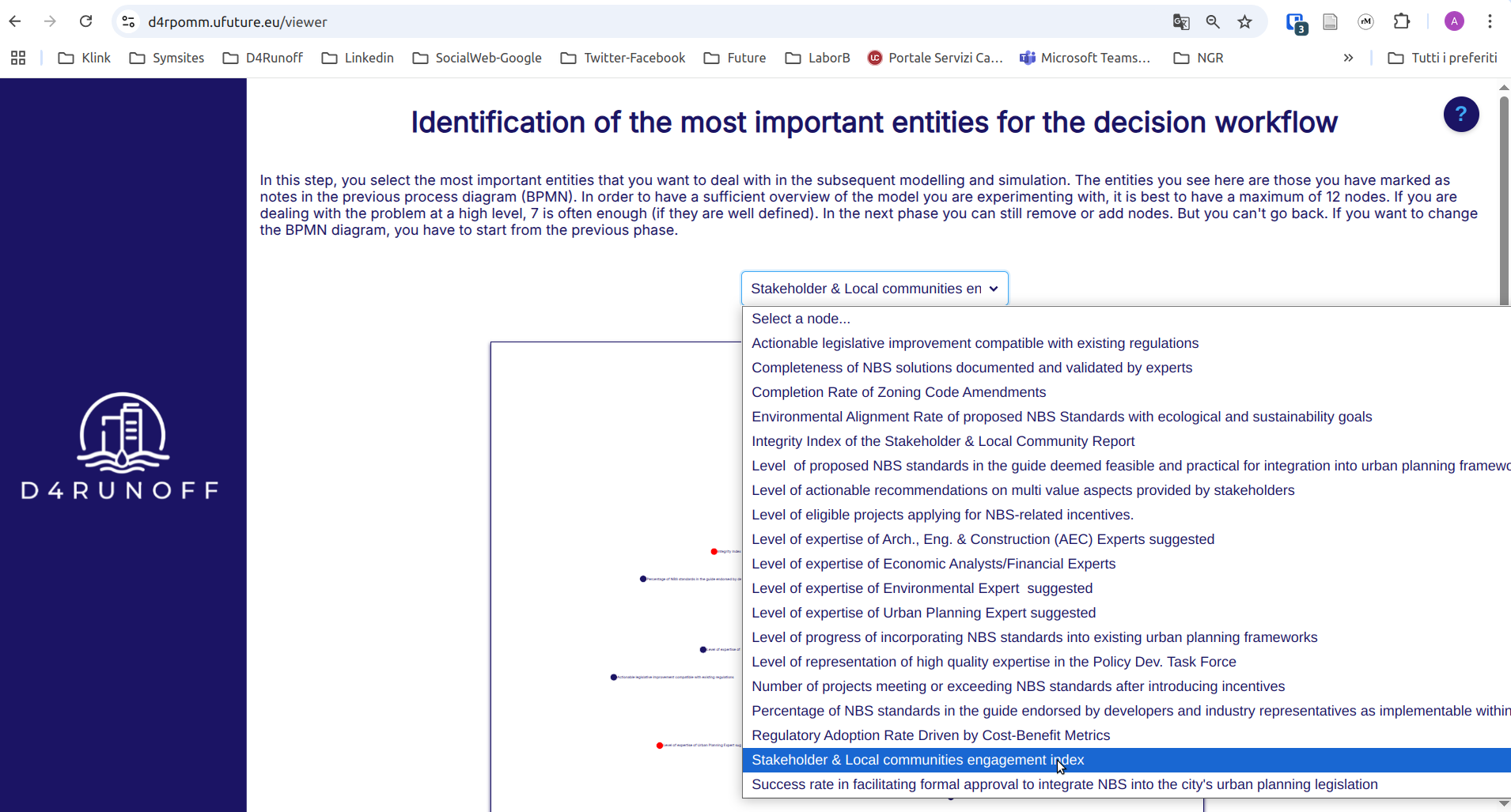
Task: Go back with the navigation arrow
Action: 15,21
